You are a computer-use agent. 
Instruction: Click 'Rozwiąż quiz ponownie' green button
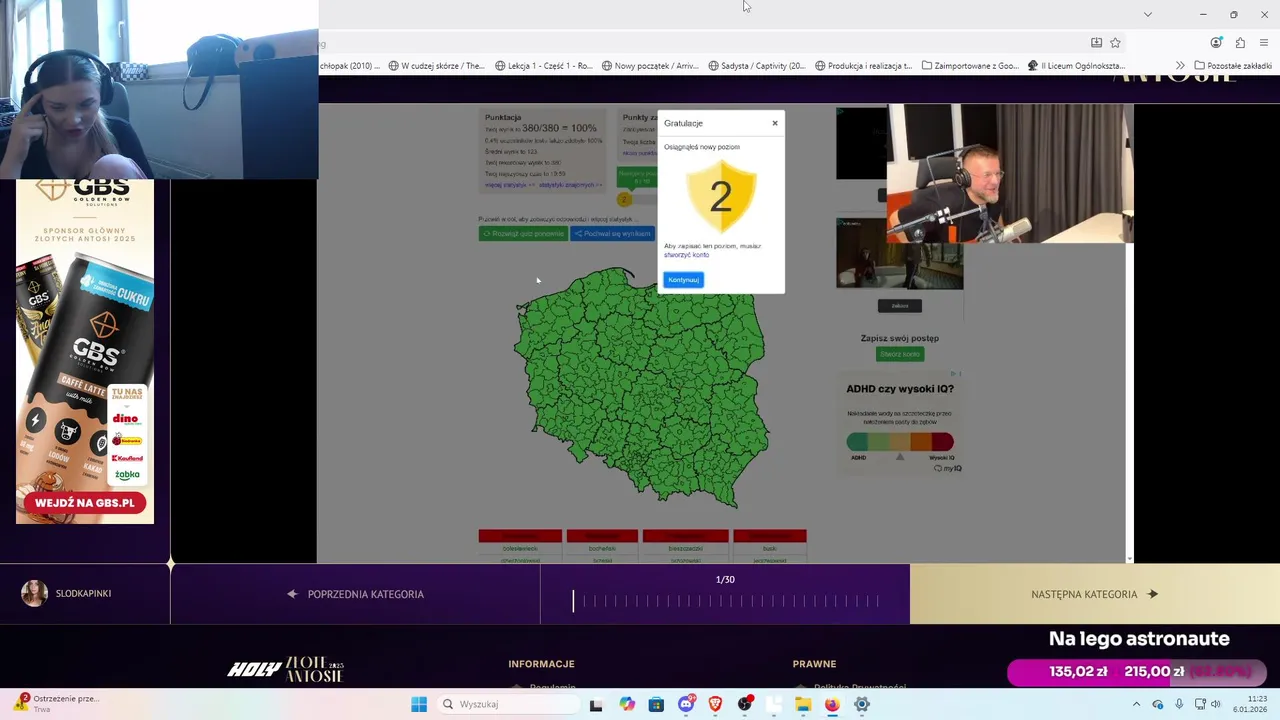(x=522, y=234)
